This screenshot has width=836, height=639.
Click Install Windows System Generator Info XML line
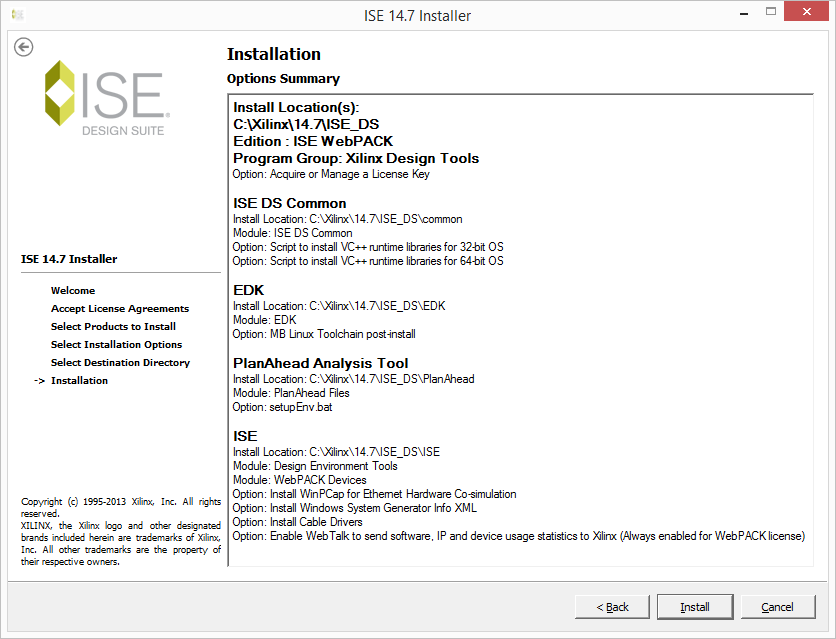(355, 508)
